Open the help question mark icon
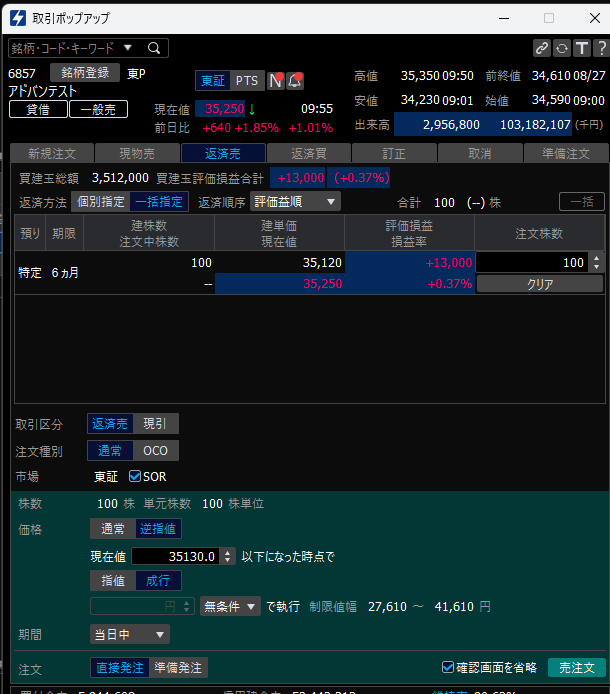This screenshot has height=694, width=610. (601, 48)
